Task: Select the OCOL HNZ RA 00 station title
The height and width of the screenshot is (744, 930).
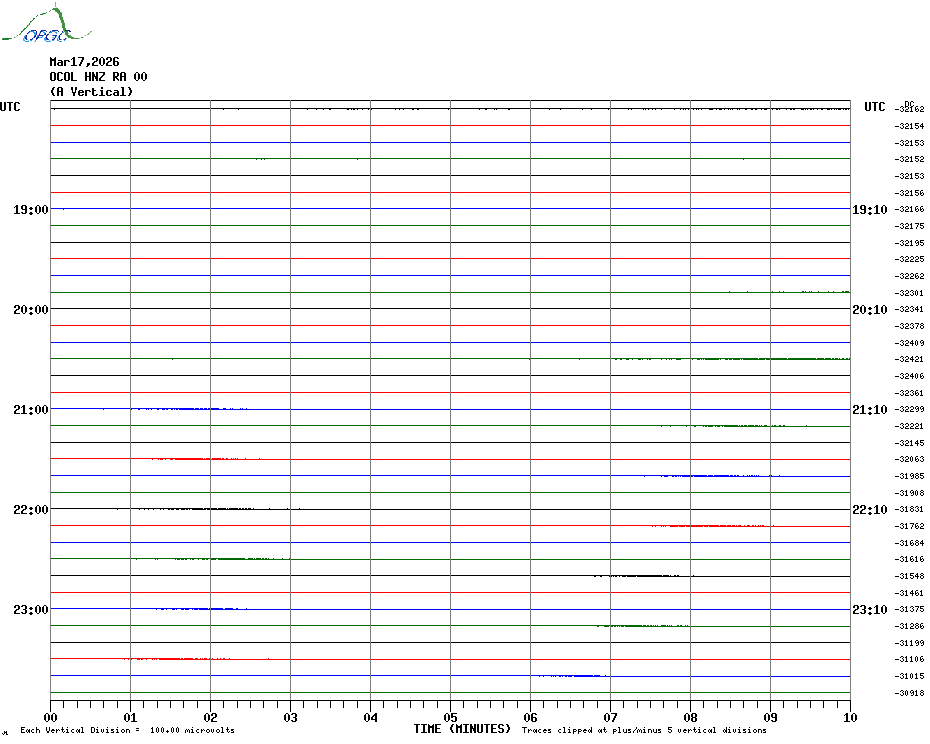Action: [x=98, y=77]
